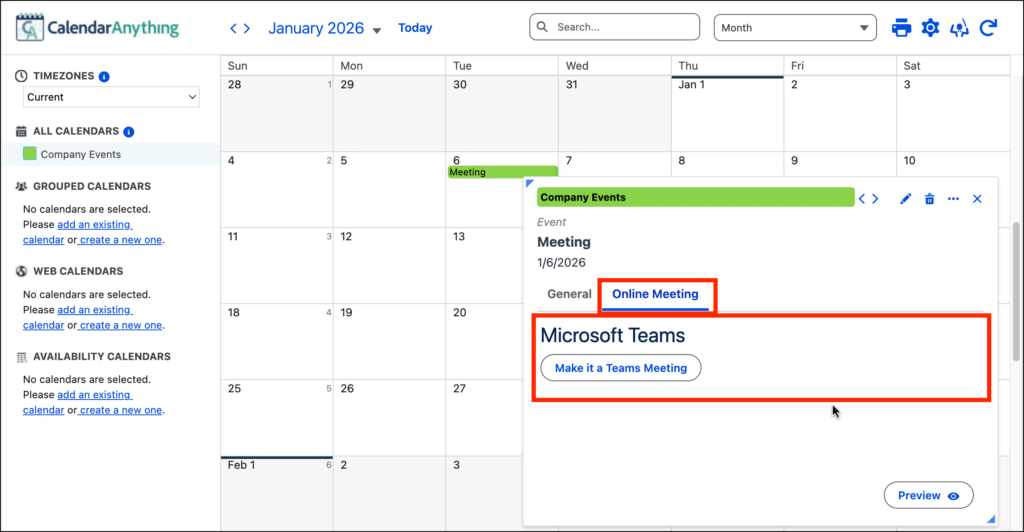
Task: Click the All Calendars info icon
Action: point(128,131)
